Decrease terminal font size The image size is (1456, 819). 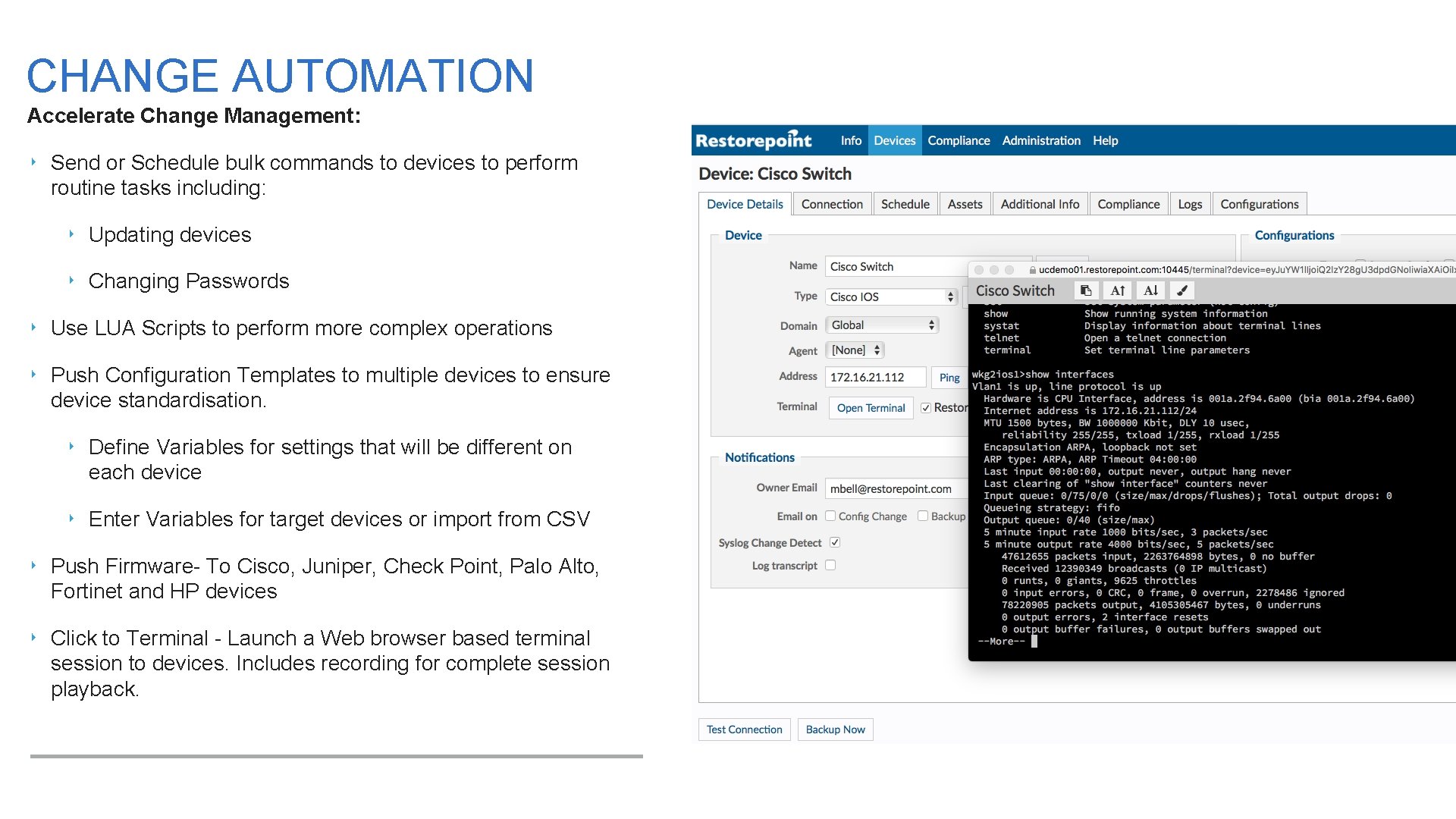1150,290
